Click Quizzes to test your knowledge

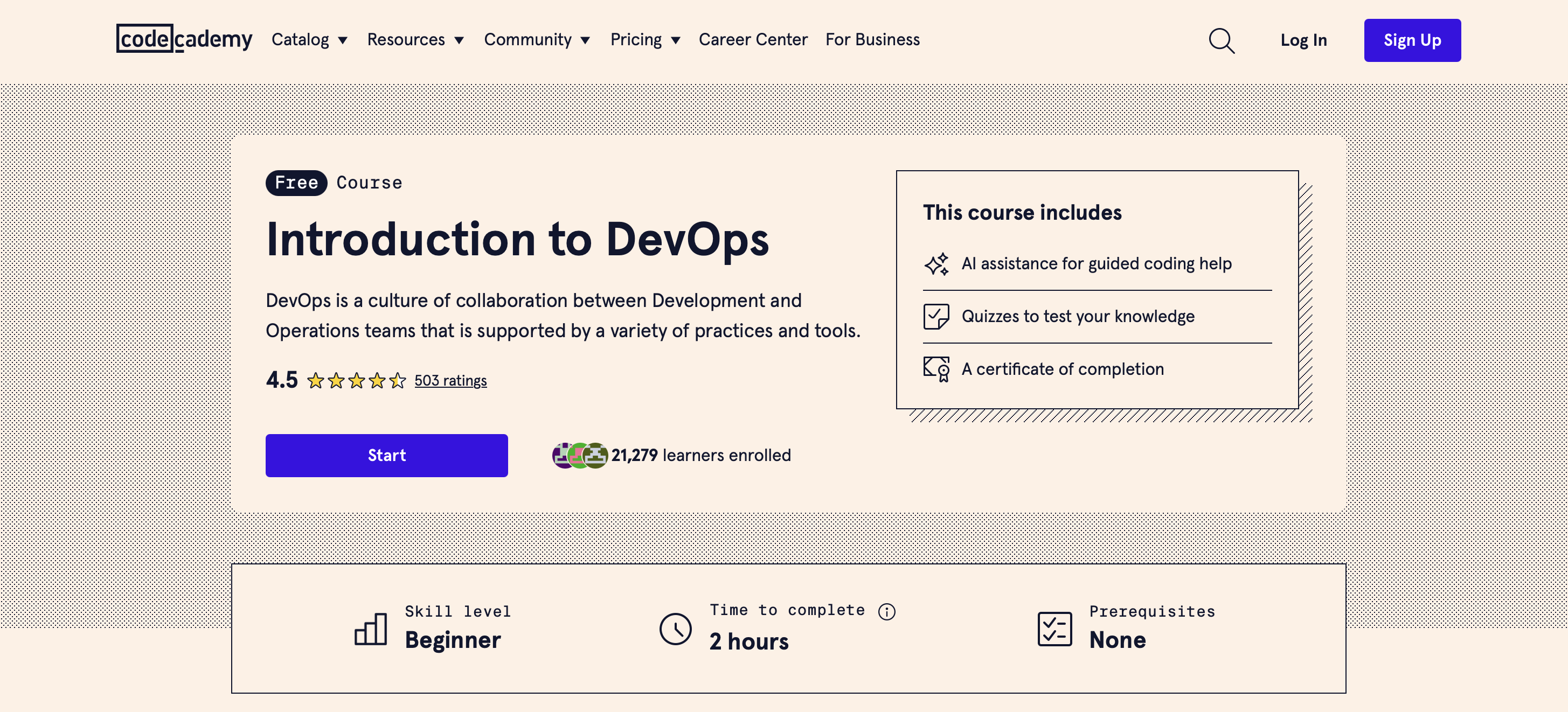click(x=1078, y=317)
